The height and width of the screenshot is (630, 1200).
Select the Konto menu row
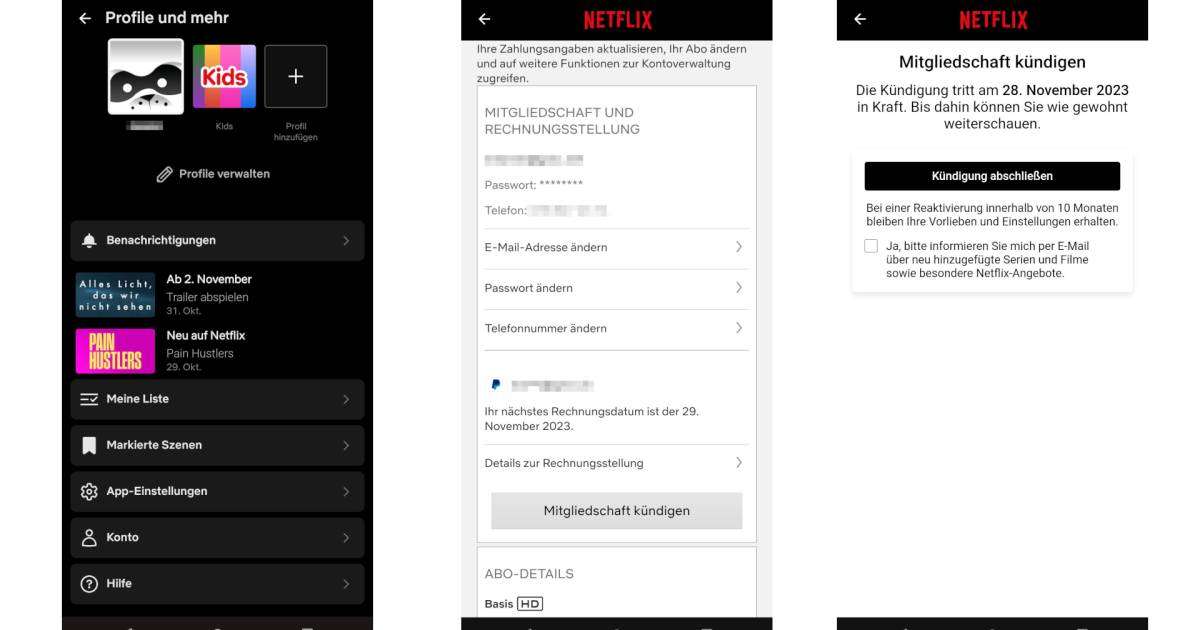217,537
